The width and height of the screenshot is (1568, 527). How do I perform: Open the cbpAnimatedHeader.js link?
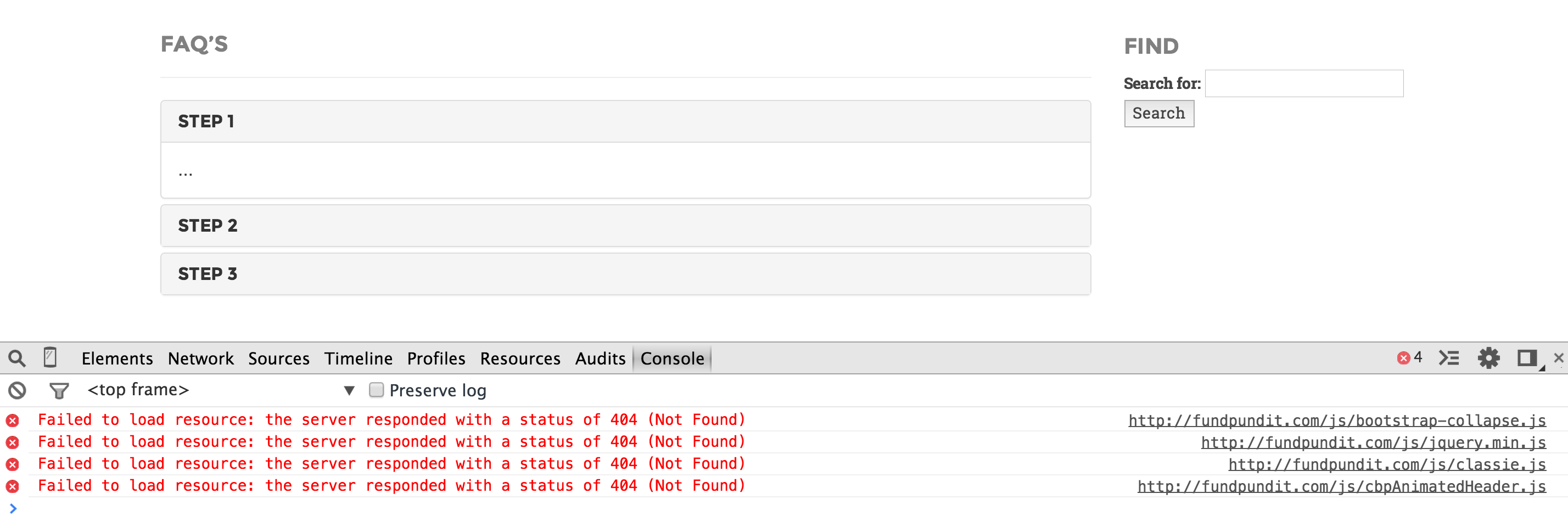[1342, 486]
